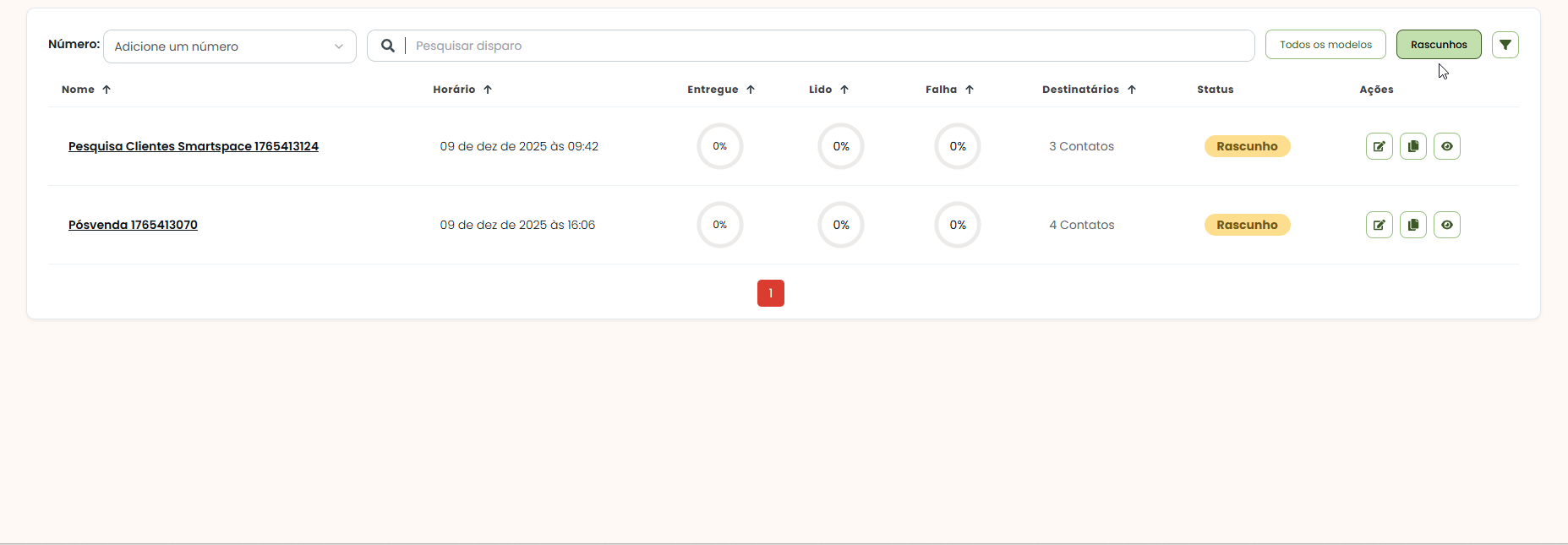This screenshot has height=545, width=1568.
Task: Open the Todos os modelos filter
Action: [x=1325, y=45]
